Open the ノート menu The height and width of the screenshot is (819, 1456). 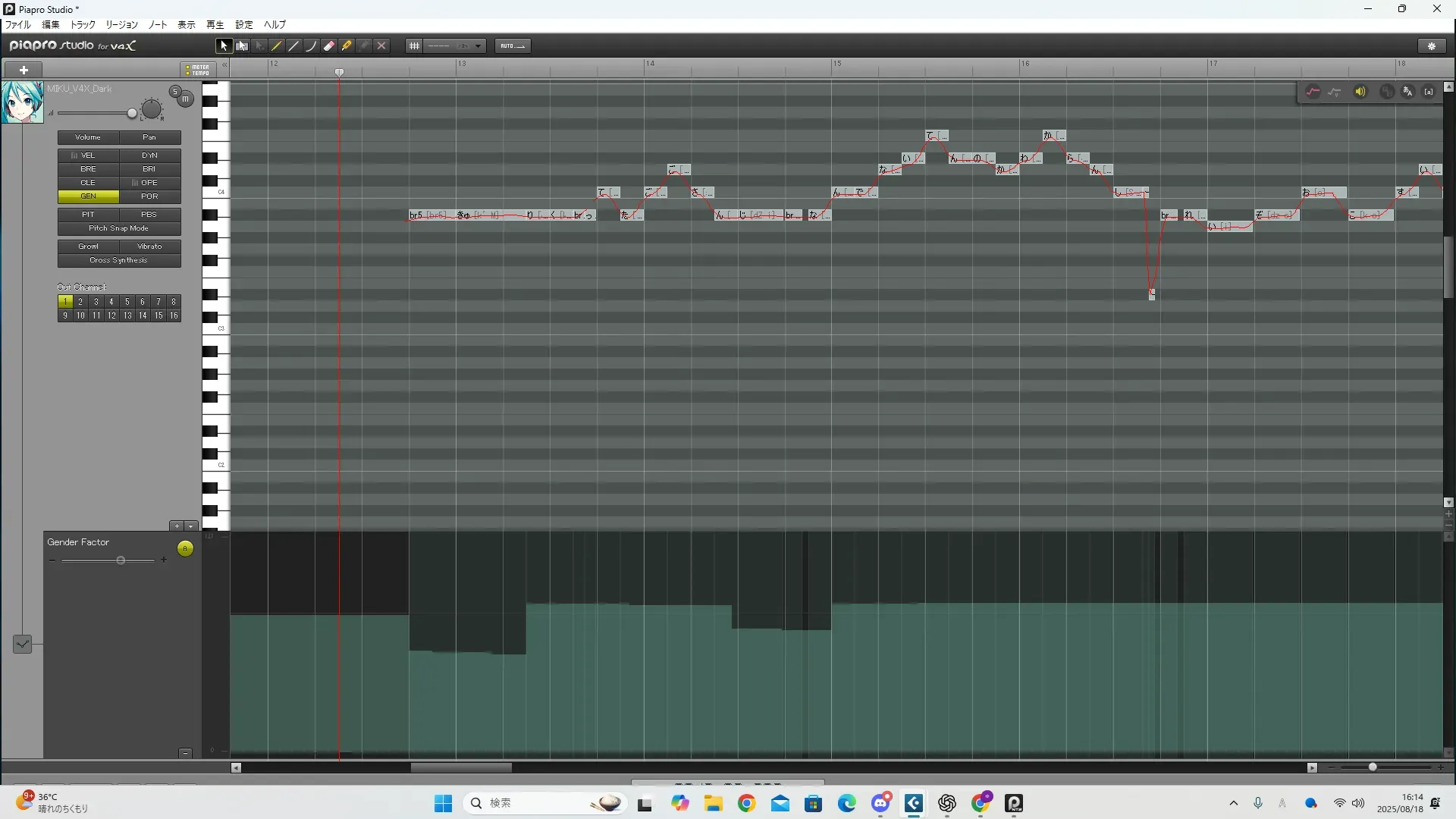[x=158, y=25]
